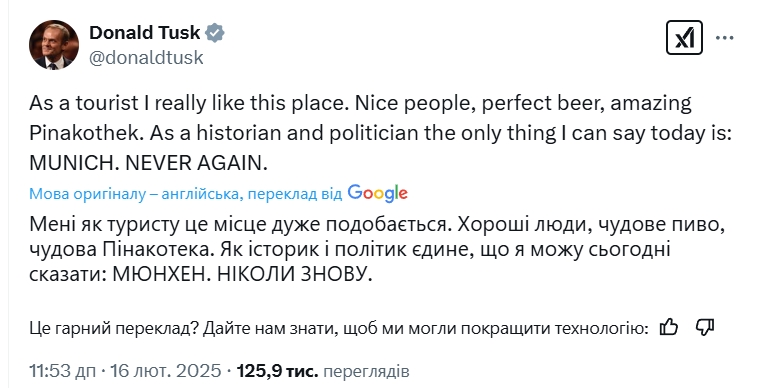Image resolution: width=757 pixels, height=388 pixels.
Task: Click the 11:53 дп timestamp
Action: [63, 371]
